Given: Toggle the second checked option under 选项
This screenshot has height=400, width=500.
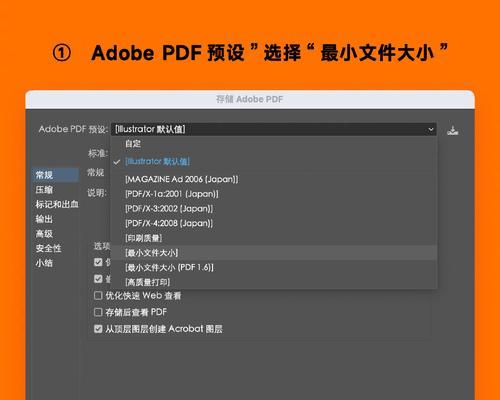Looking at the screenshot, I should (x=98, y=279).
